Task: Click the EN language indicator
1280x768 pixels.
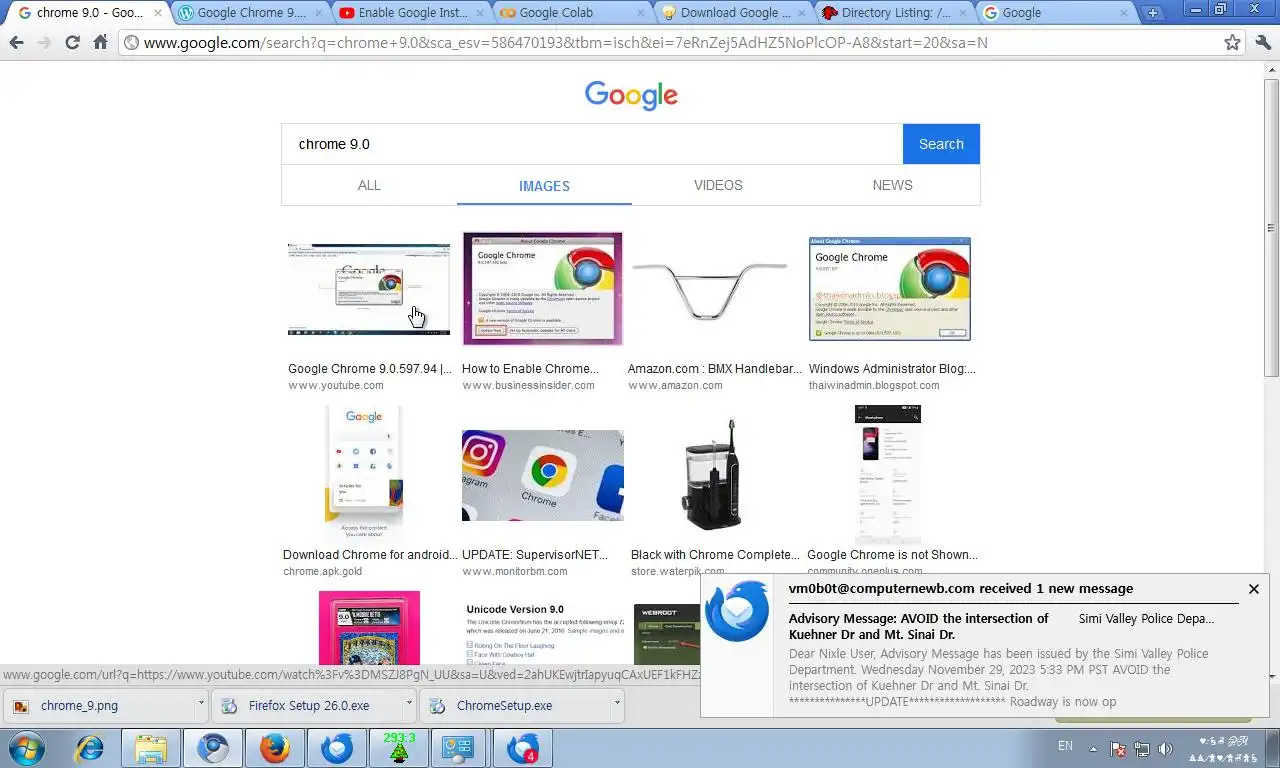Action: [x=1065, y=746]
